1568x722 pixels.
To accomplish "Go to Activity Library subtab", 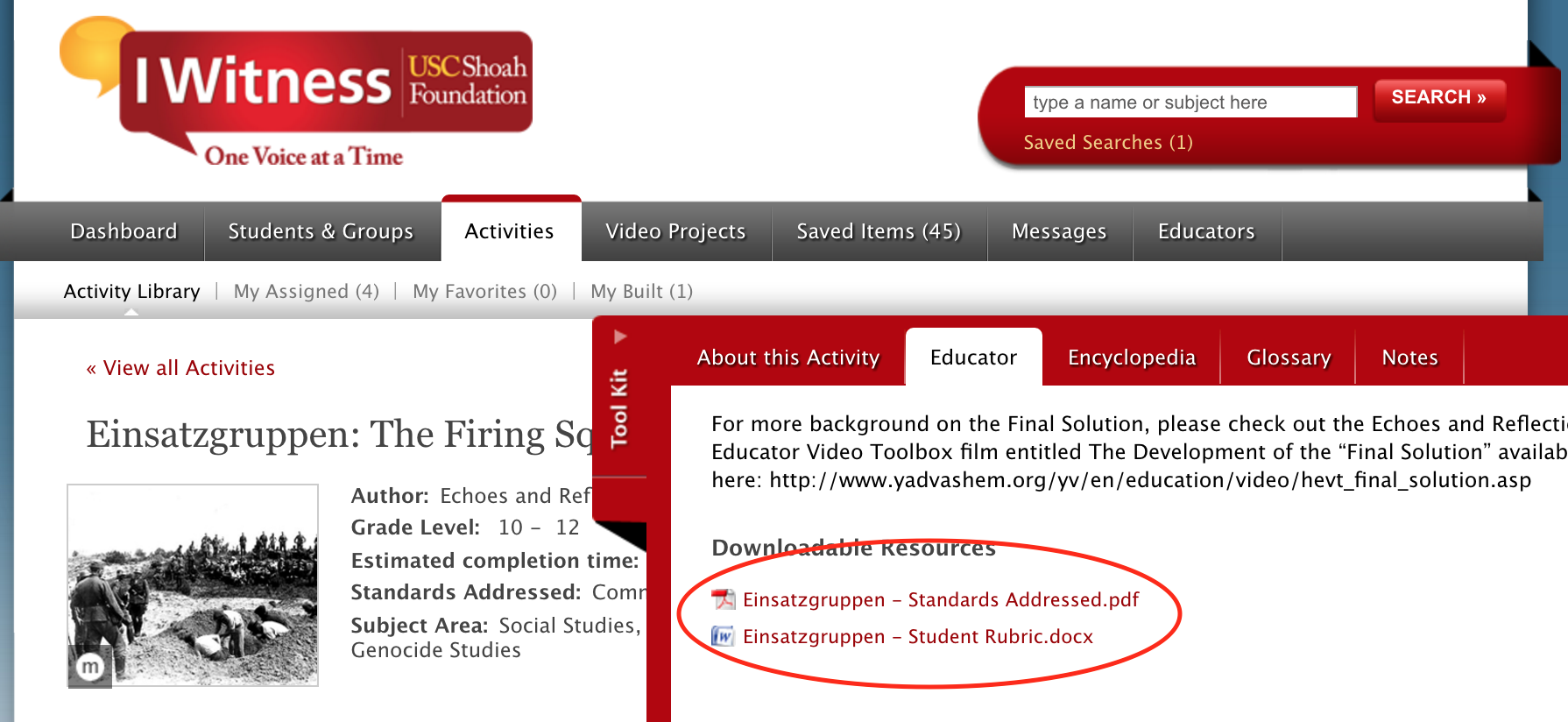I will [x=131, y=291].
